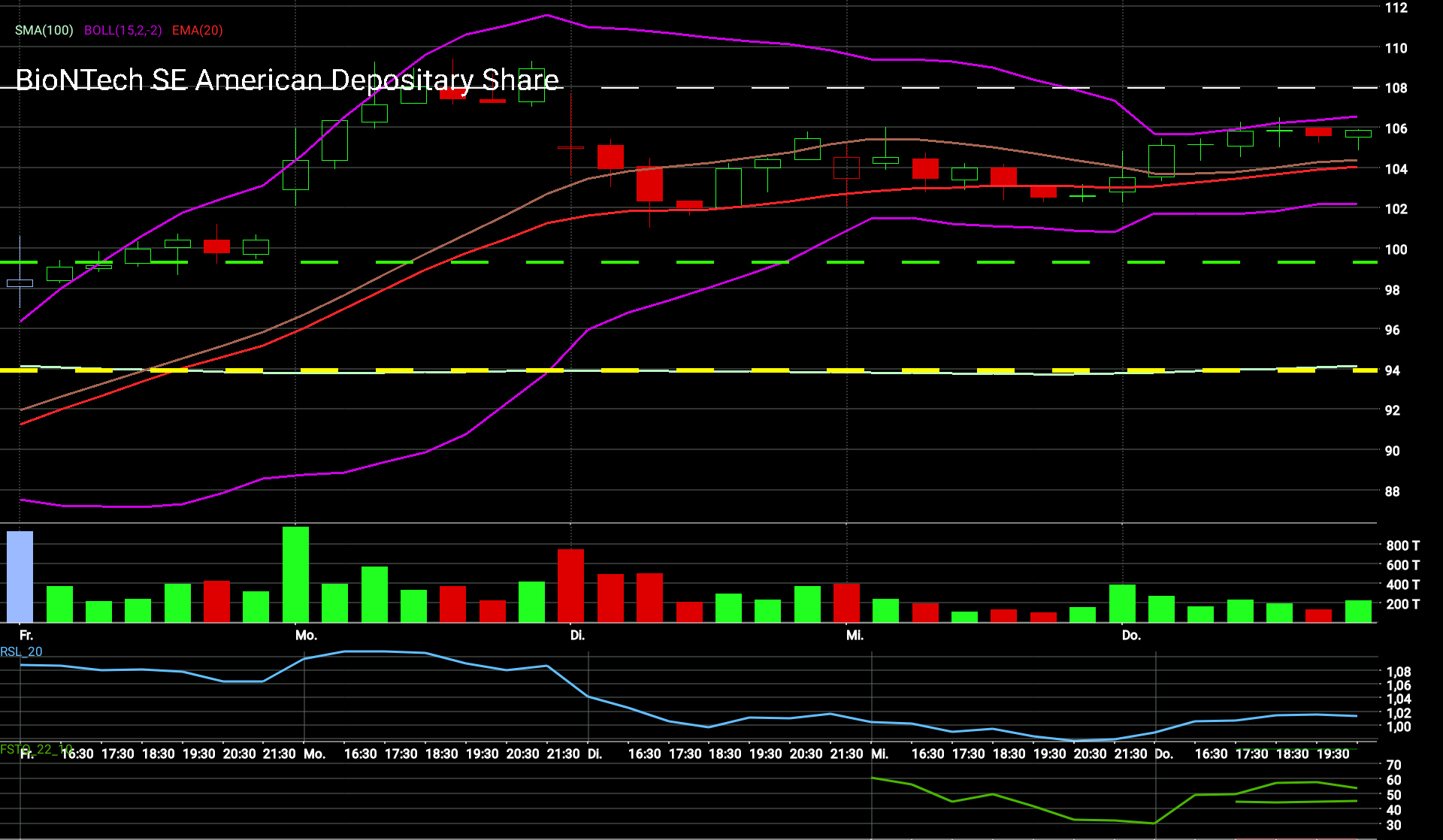1443x840 pixels.
Task: Click the 94 value on the price axis
Action: (x=1392, y=370)
